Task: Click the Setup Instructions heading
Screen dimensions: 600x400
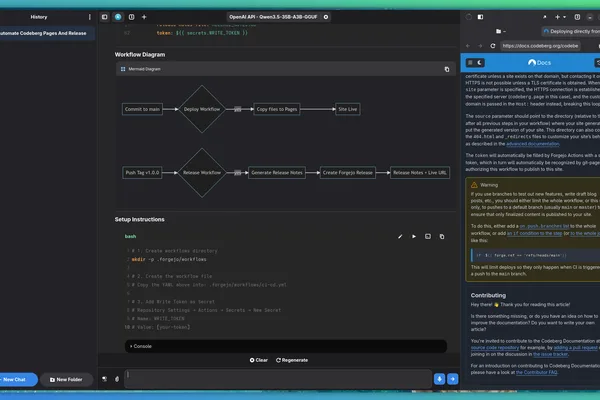Action: click(140, 219)
